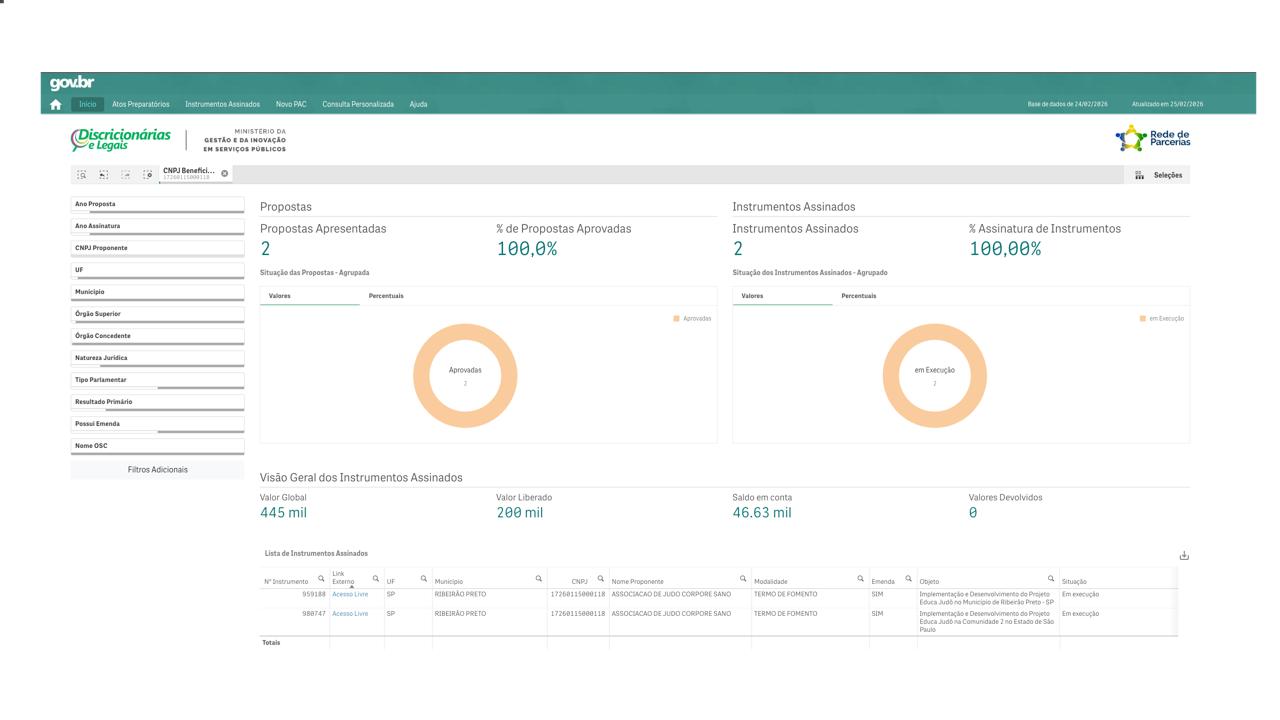Open the Possui Emenda filter
This screenshot has width=1280, height=720.
[x=157, y=424]
